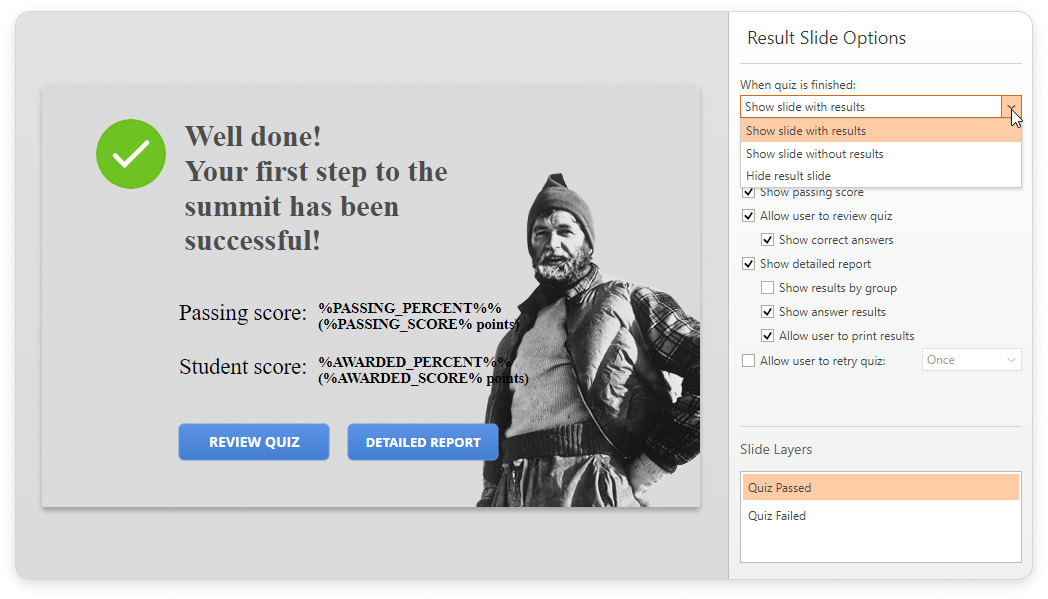The height and width of the screenshot is (599, 1048).
Task: Select the %PASSING_PERCENT%% placeholder text
Action: tap(410, 308)
